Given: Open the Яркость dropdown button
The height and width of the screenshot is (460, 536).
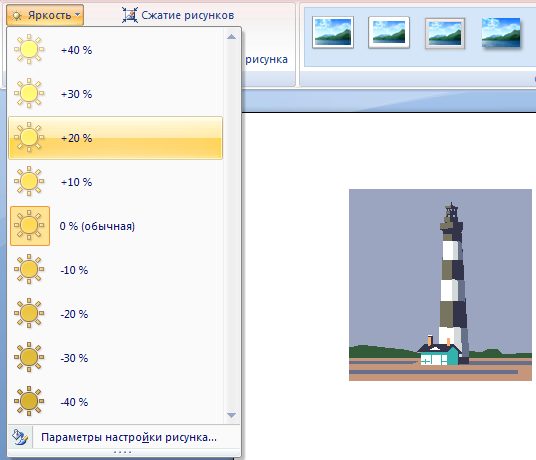Looking at the screenshot, I should pyautogui.click(x=45, y=15).
